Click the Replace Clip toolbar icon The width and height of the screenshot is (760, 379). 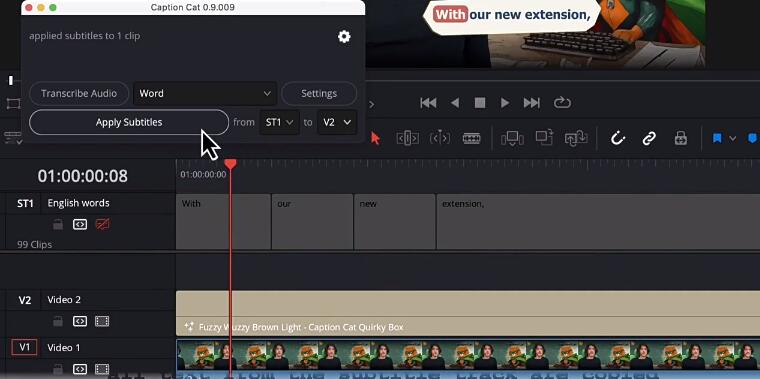tap(576, 138)
